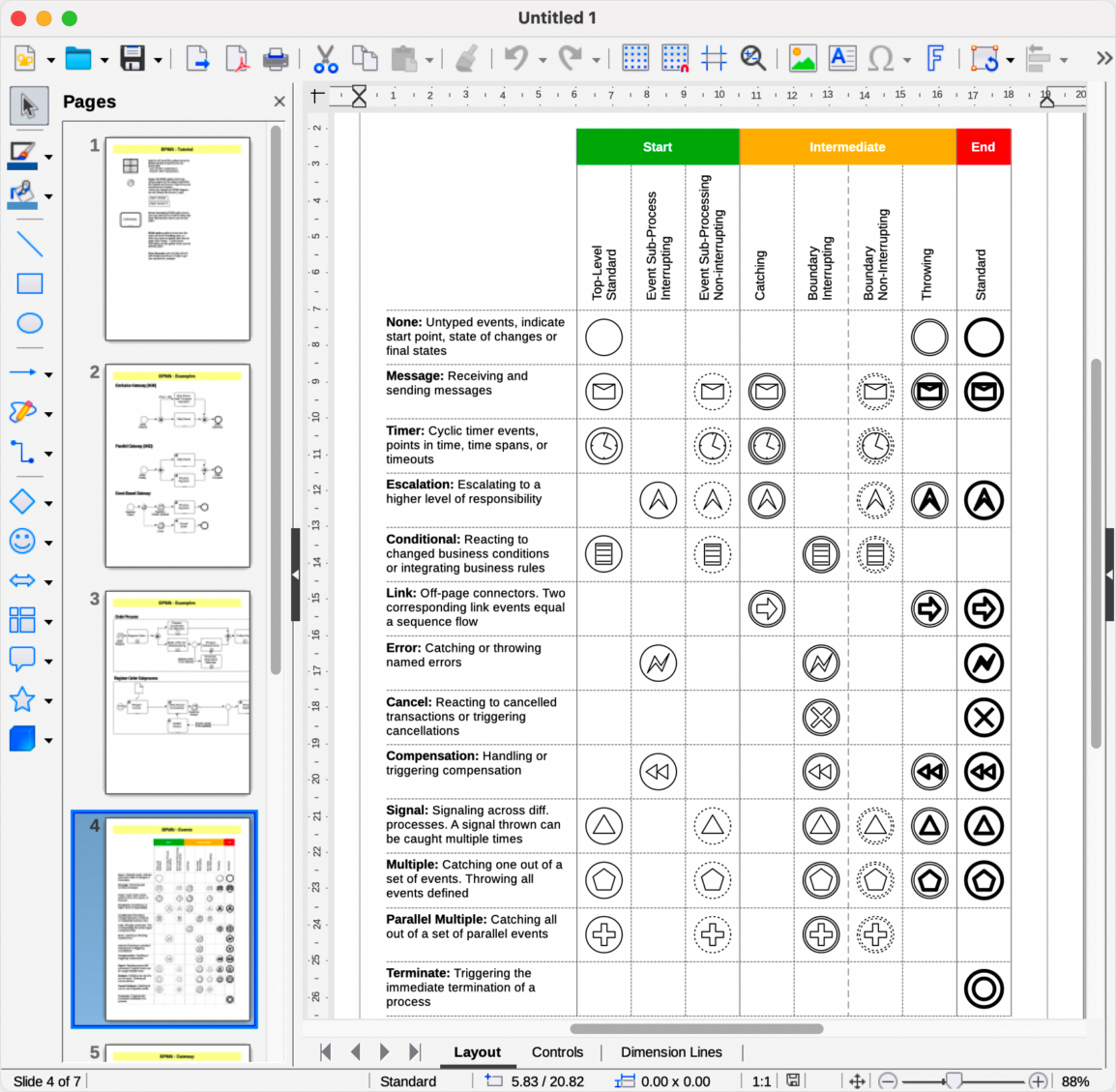1116x1092 pixels.
Task: Click the zoom in plus button
Action: click(x=1039, y=1081)
